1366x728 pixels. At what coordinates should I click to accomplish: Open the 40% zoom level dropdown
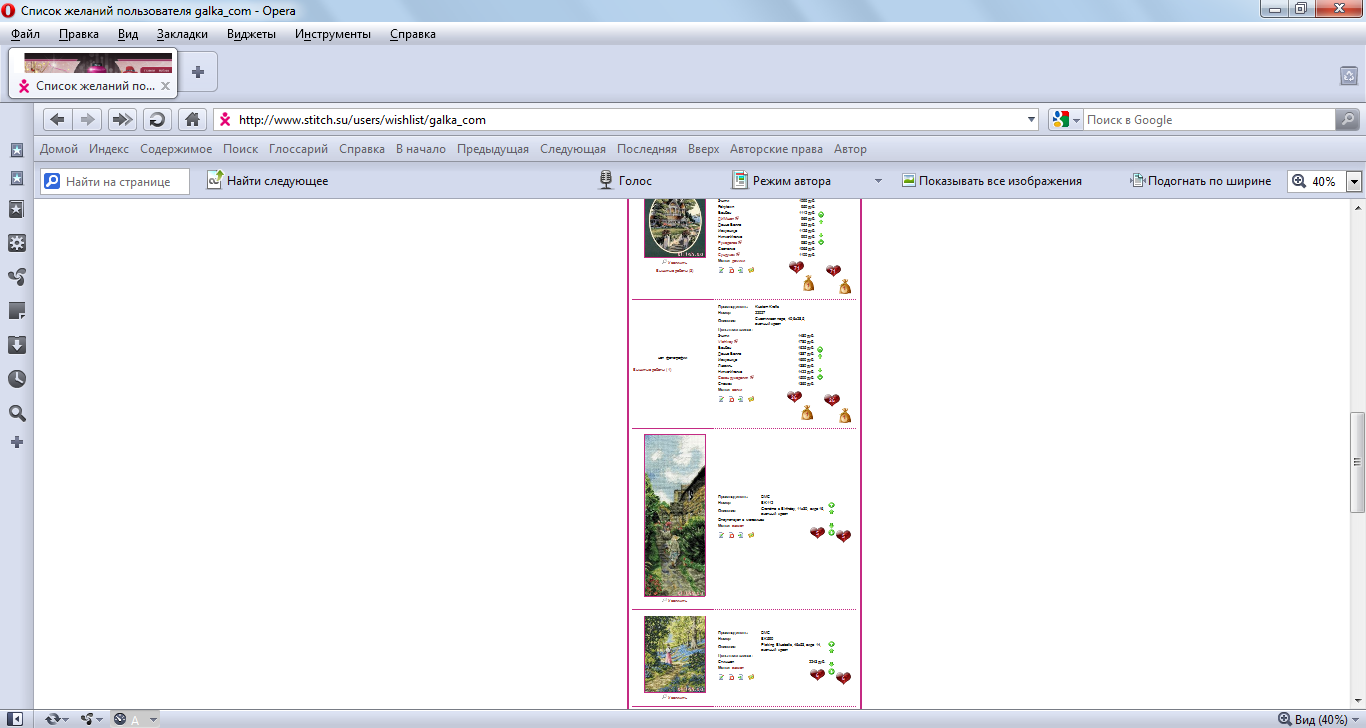tap(1354, 181)
